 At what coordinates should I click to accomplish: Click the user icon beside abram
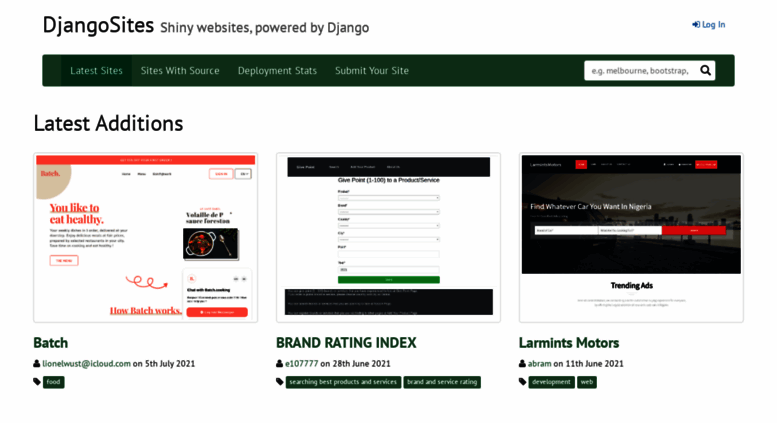tap(522, 364)
